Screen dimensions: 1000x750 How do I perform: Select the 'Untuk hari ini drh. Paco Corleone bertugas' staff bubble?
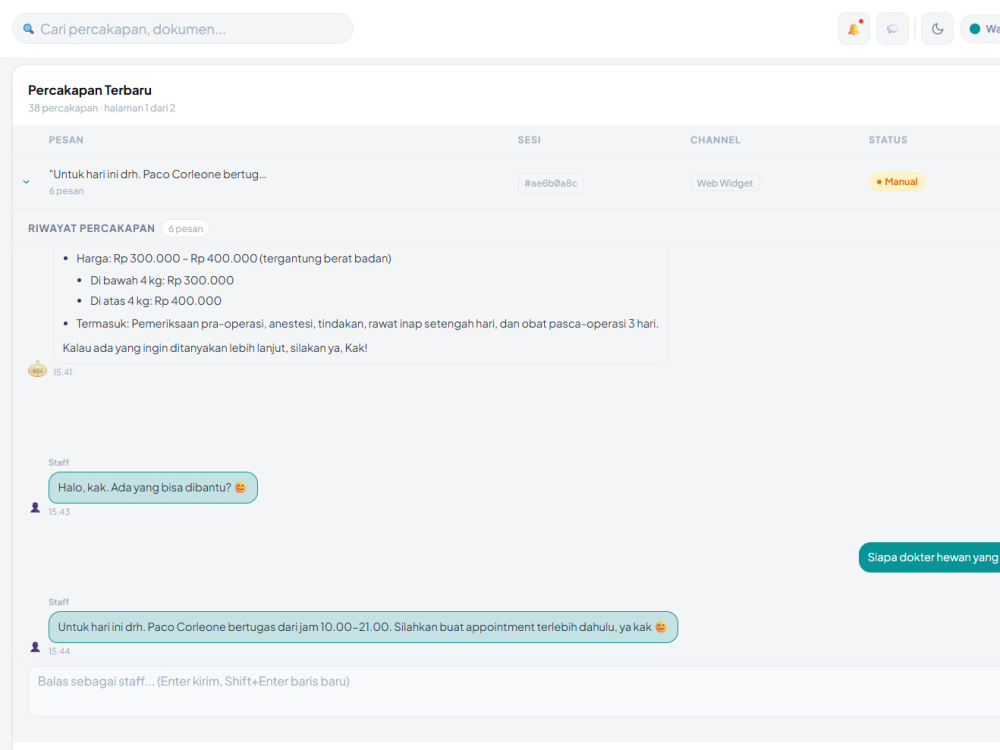363,627
